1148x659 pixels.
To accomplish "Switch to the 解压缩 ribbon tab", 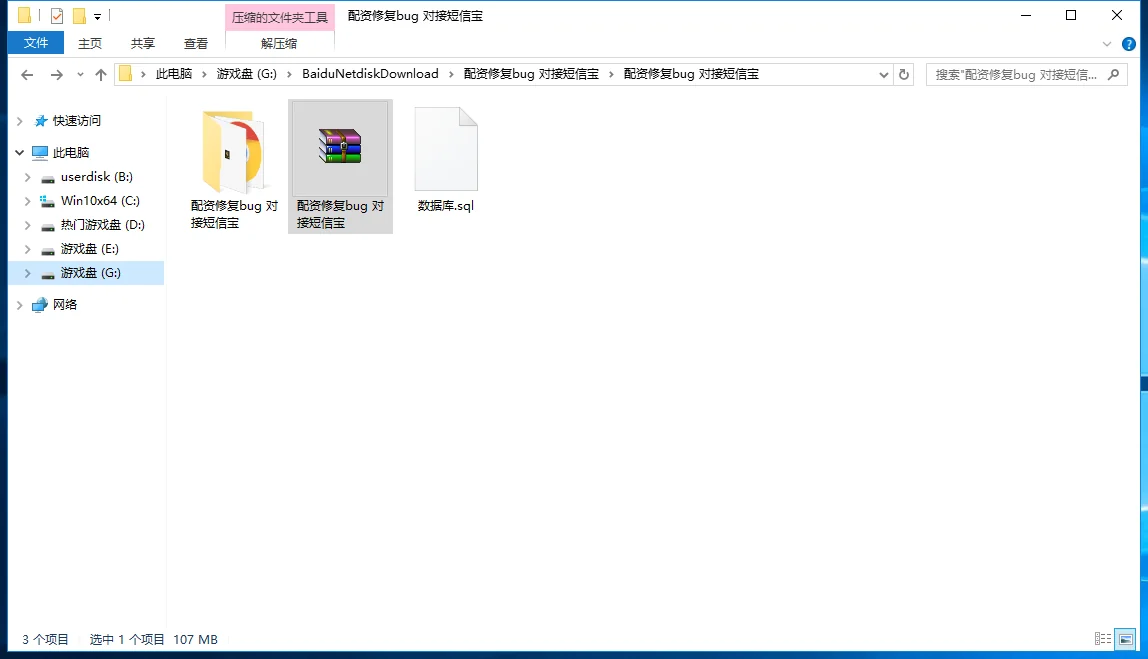I will (x=279, y=43).
